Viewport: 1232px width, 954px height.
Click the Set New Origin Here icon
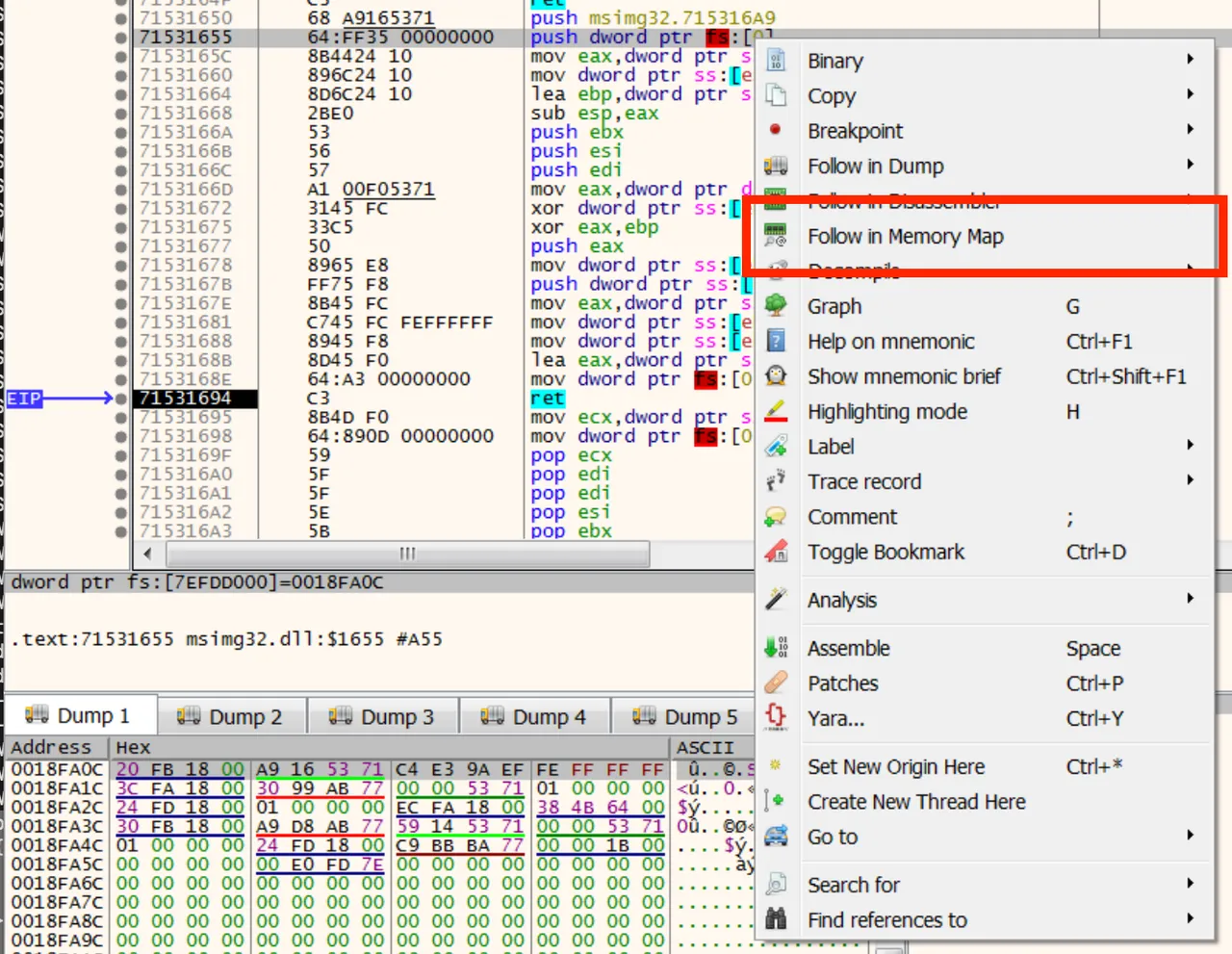coord(776,766)
